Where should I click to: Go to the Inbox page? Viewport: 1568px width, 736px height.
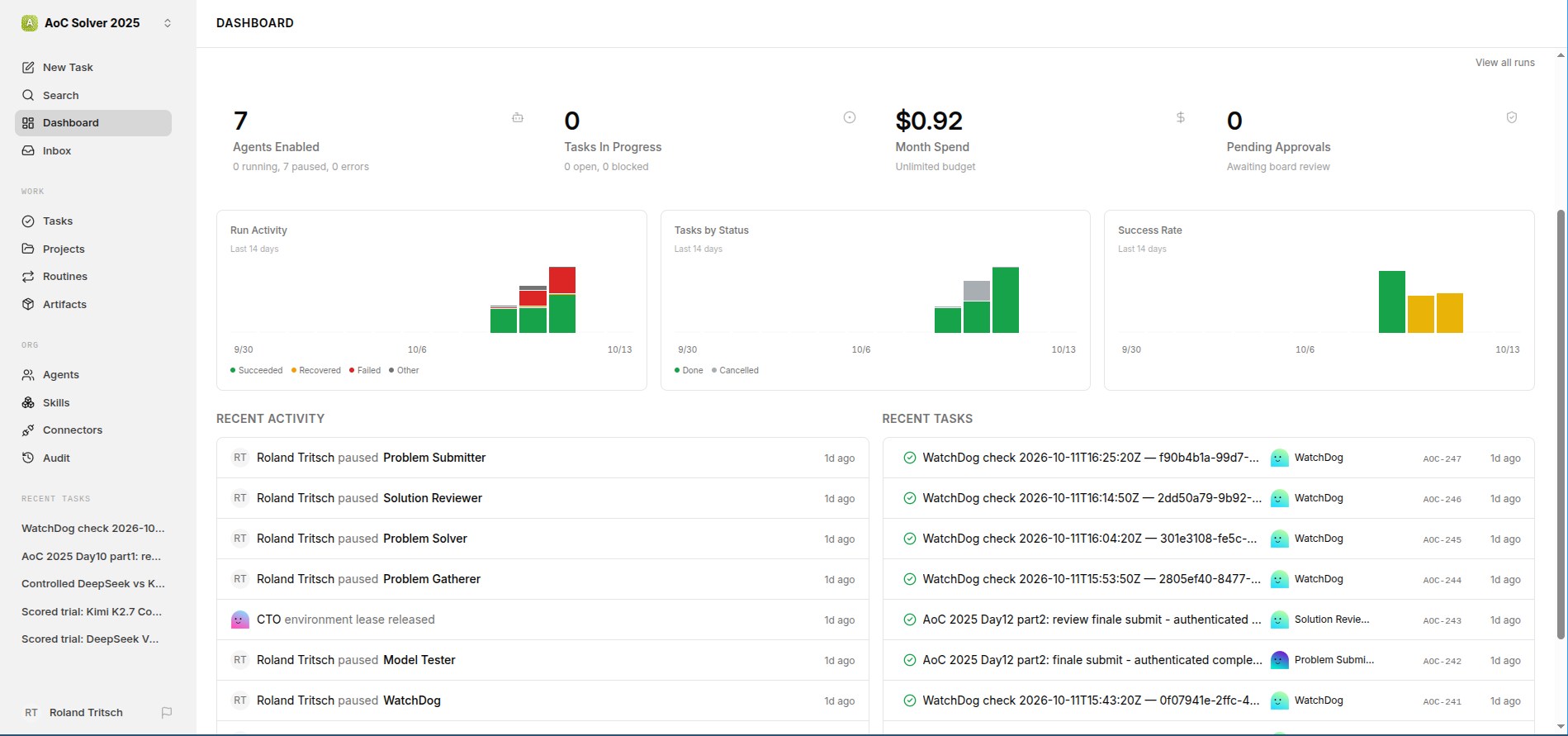tap(93, 151)
